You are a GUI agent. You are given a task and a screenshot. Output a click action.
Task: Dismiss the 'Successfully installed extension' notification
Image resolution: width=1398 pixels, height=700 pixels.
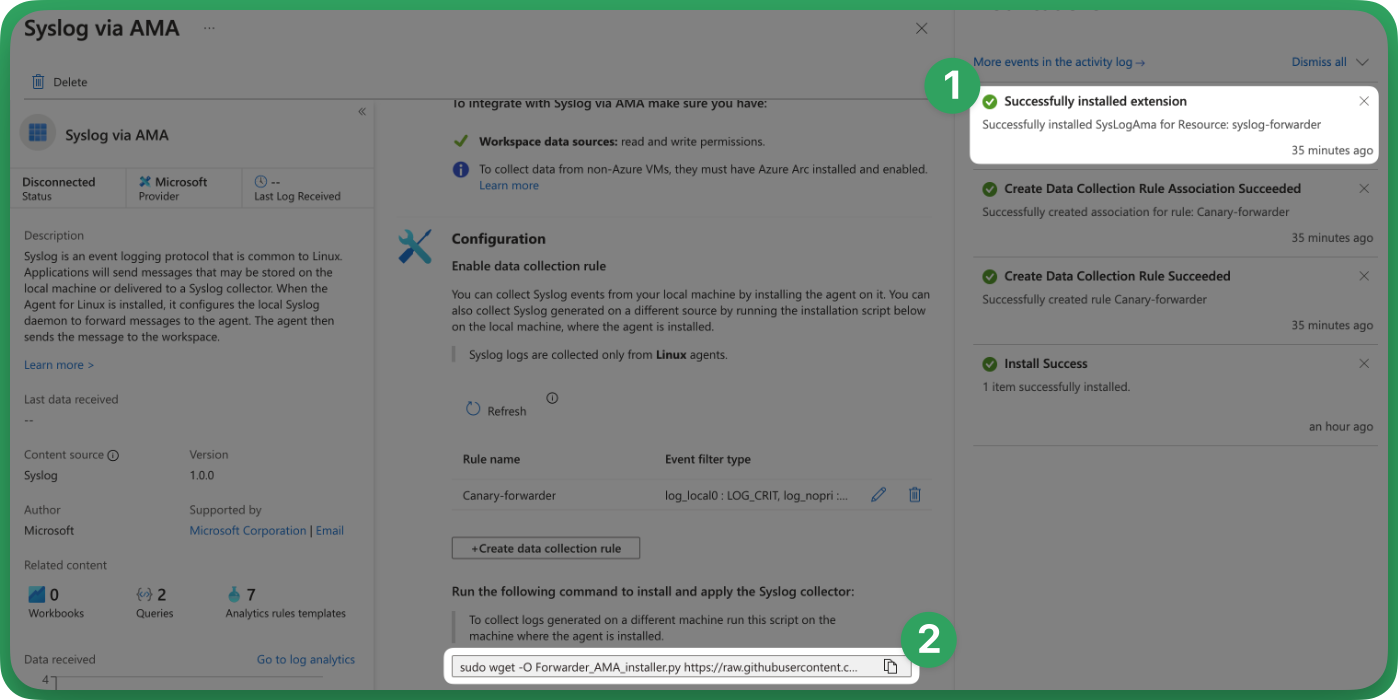tap(1364, 101)
